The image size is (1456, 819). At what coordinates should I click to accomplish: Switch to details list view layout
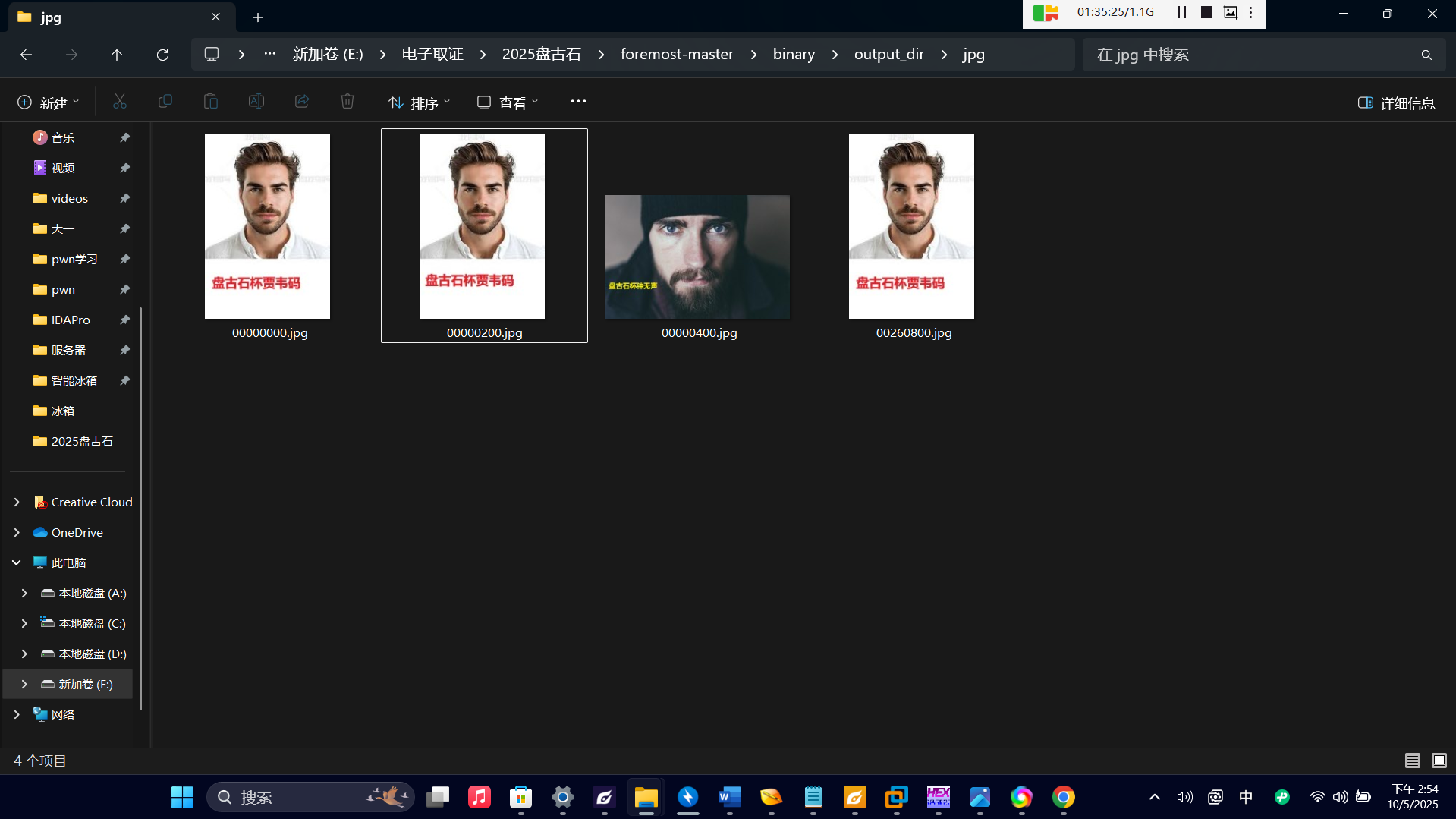click(1413, 760)
